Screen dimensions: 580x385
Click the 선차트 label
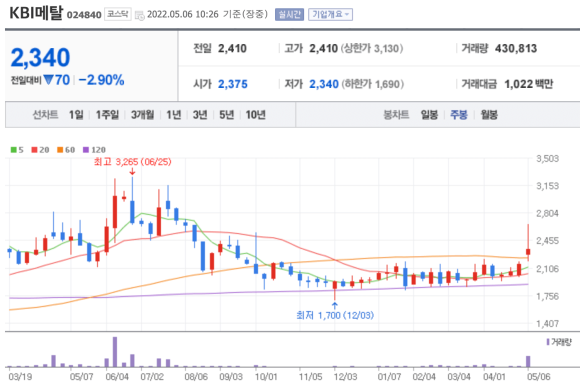tap(45, 115)
